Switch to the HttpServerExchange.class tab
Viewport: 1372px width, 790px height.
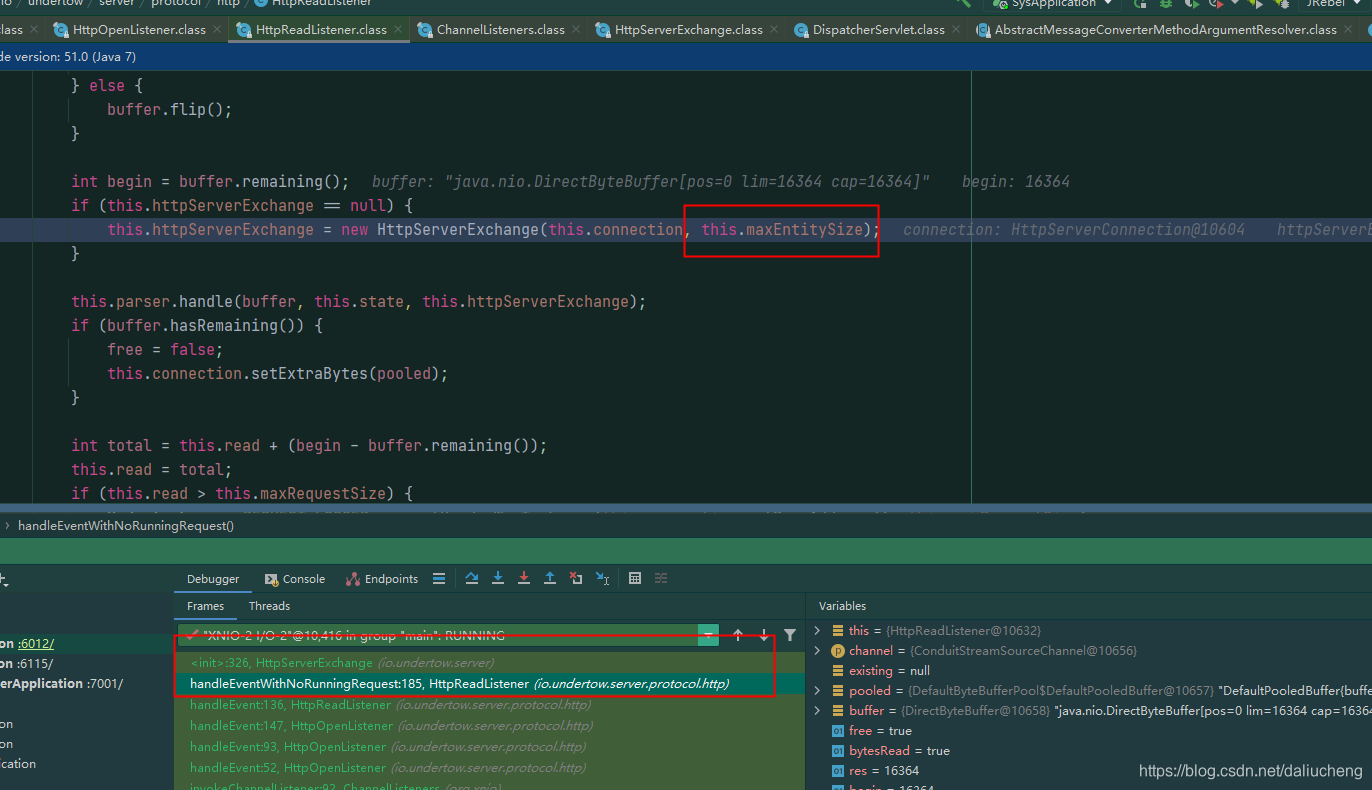click(x=688, y=30)
